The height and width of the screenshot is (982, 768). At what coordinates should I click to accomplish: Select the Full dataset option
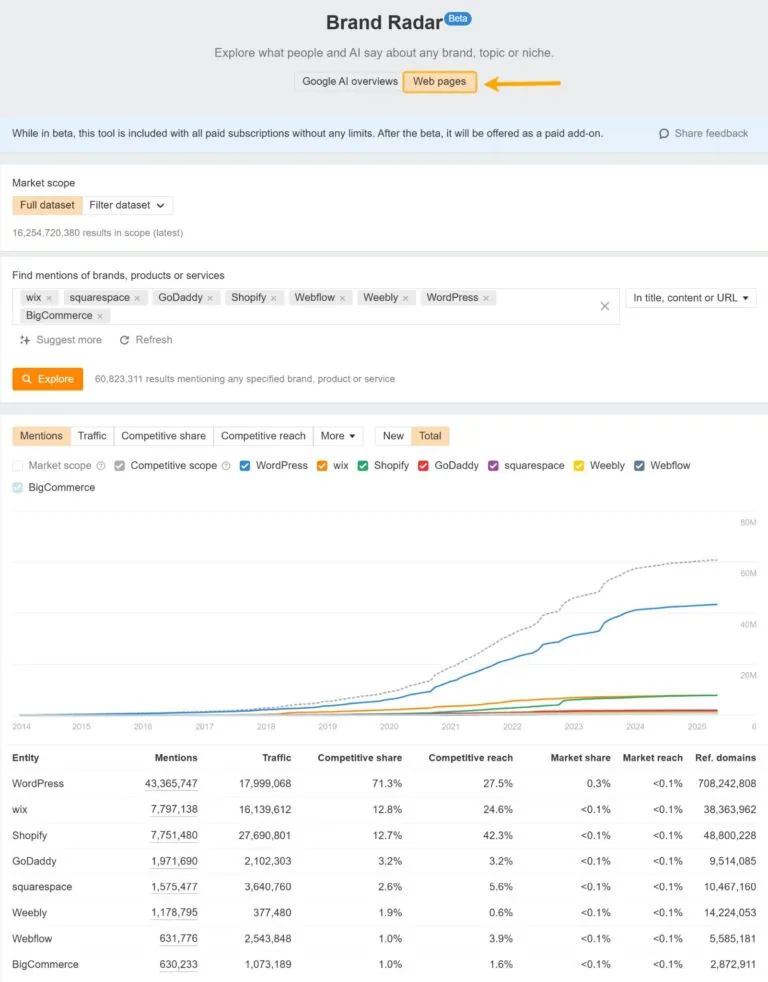click(47, 205)
